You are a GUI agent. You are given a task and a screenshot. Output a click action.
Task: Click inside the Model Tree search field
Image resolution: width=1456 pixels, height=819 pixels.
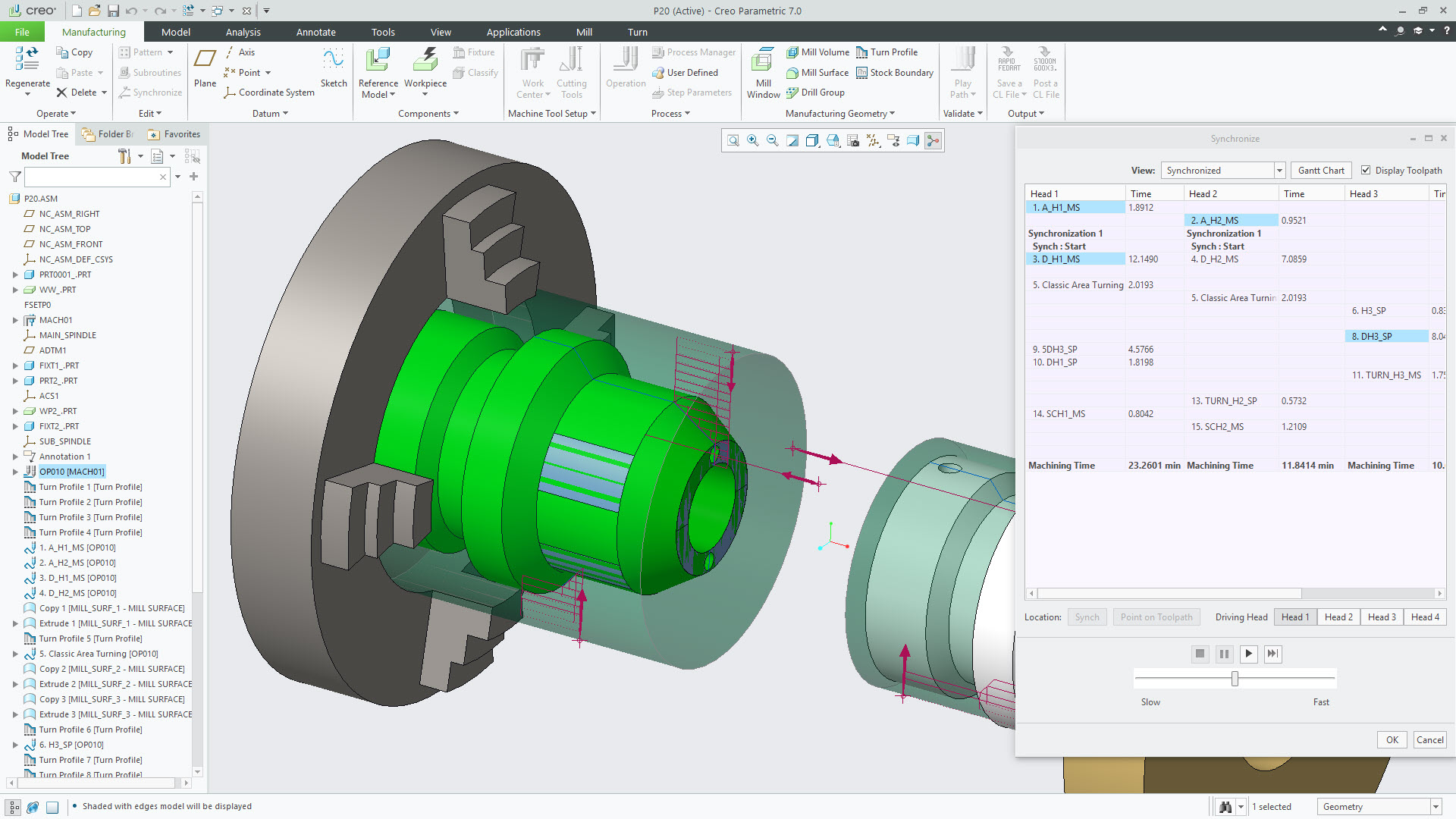pos(95,177)
